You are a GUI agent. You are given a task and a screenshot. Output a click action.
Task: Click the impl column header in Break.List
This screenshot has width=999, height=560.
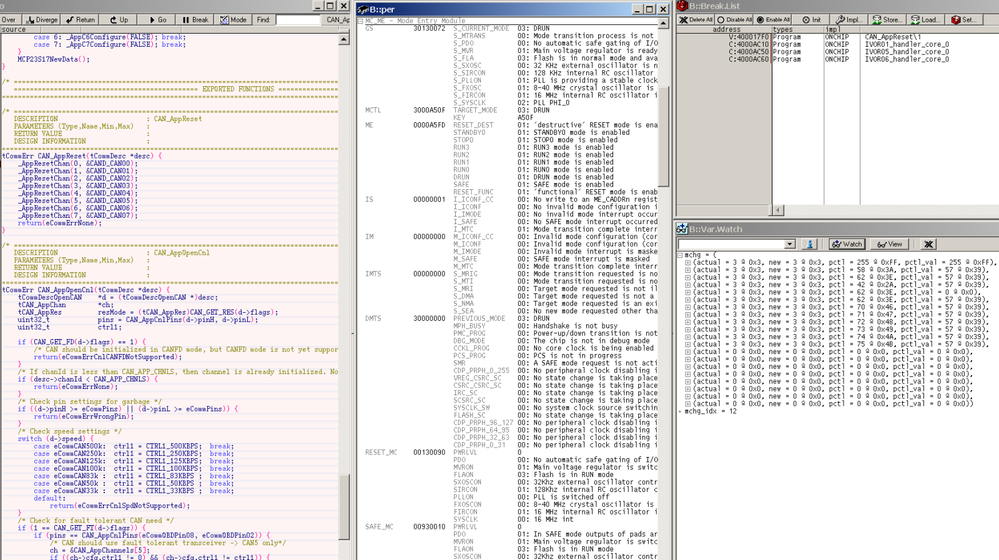click(x=842, y=29)
